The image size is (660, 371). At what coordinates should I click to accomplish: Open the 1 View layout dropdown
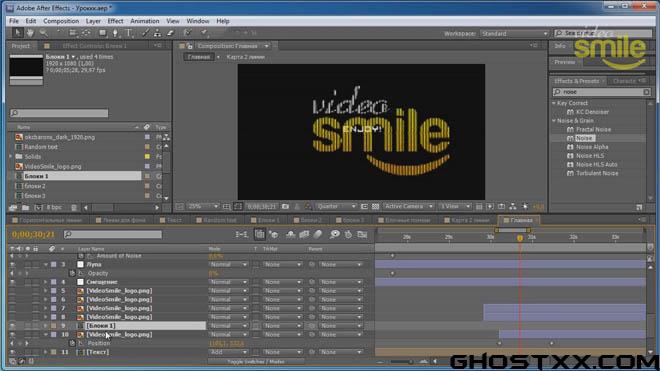(455, 206)
